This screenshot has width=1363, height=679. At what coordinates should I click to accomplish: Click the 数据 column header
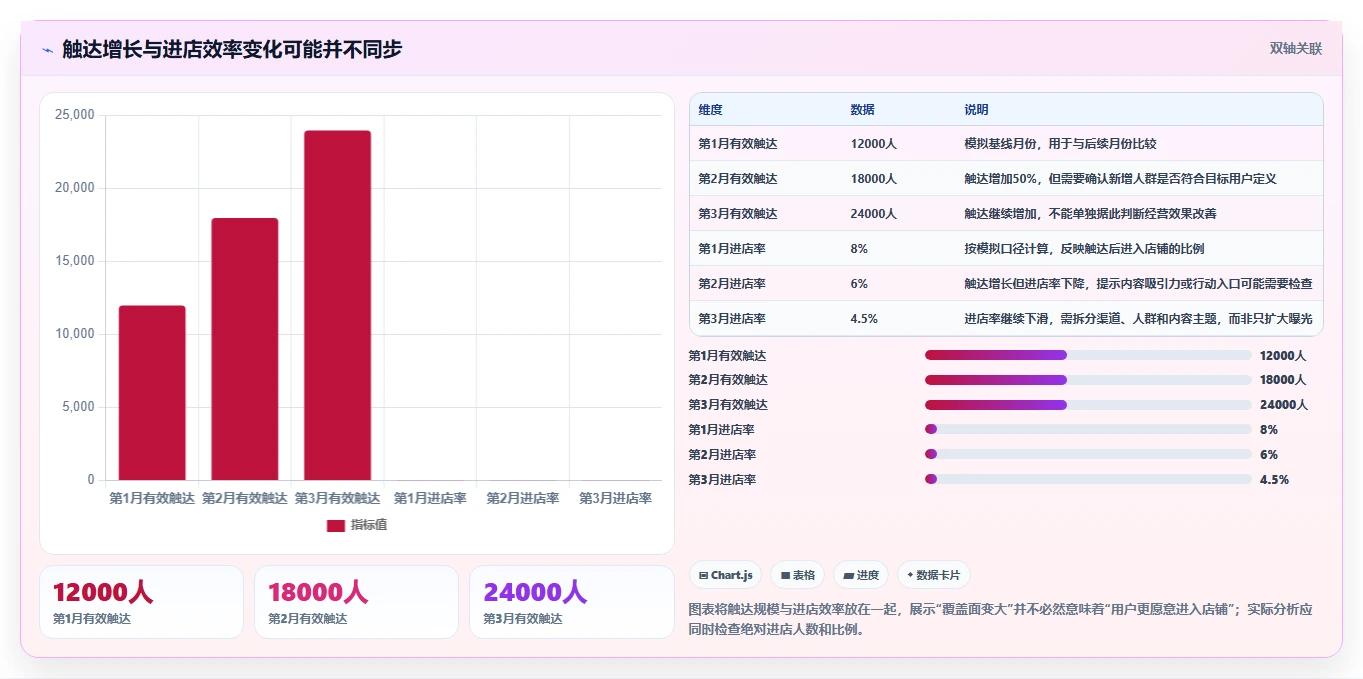pyautogui.click(x=862, y=109)
